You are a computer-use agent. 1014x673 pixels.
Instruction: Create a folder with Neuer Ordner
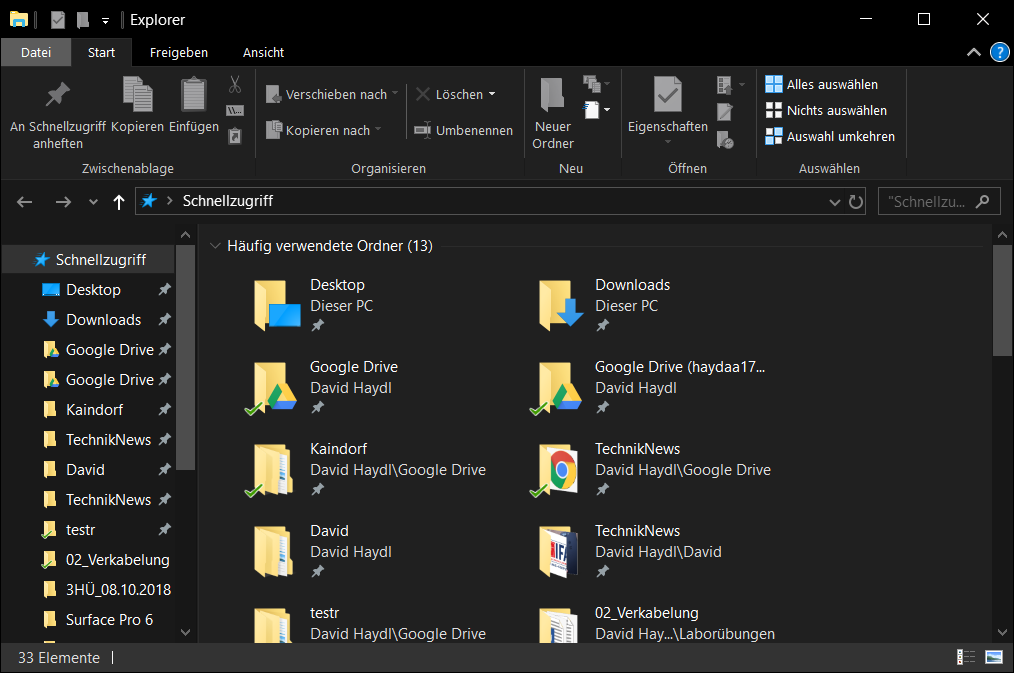point(553,114)
